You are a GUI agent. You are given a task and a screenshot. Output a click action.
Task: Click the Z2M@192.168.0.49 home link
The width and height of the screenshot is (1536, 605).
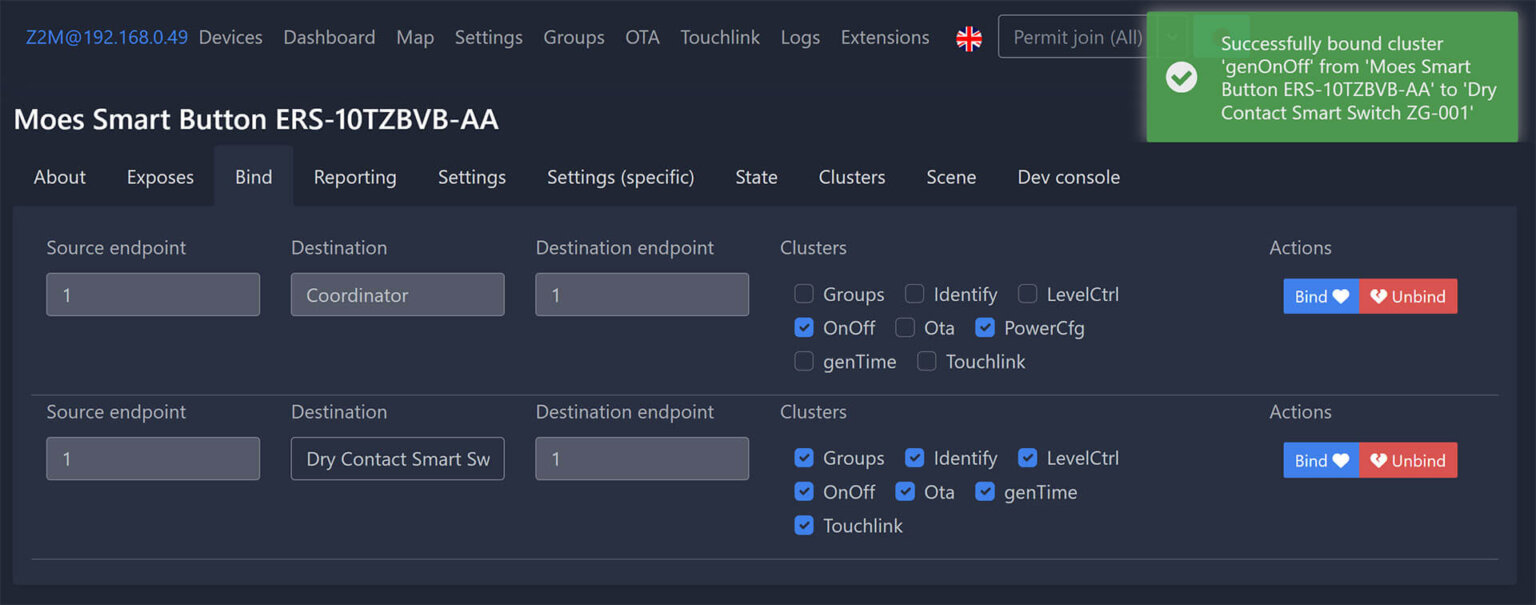click(106, 38)
